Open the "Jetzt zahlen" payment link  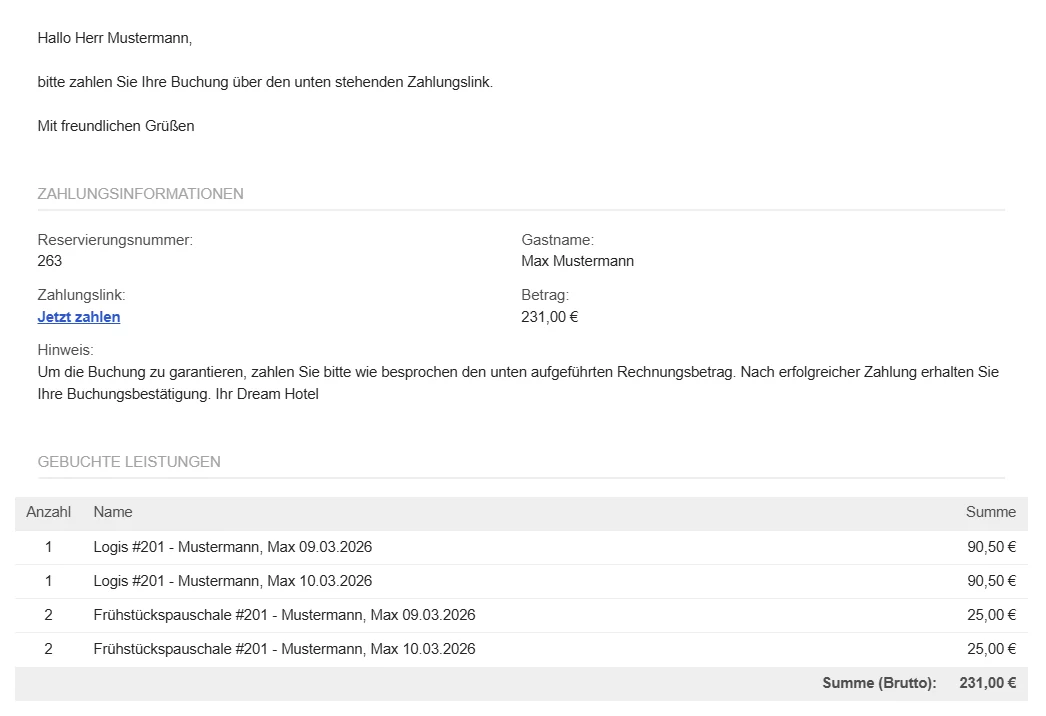[x=79, y=317]
